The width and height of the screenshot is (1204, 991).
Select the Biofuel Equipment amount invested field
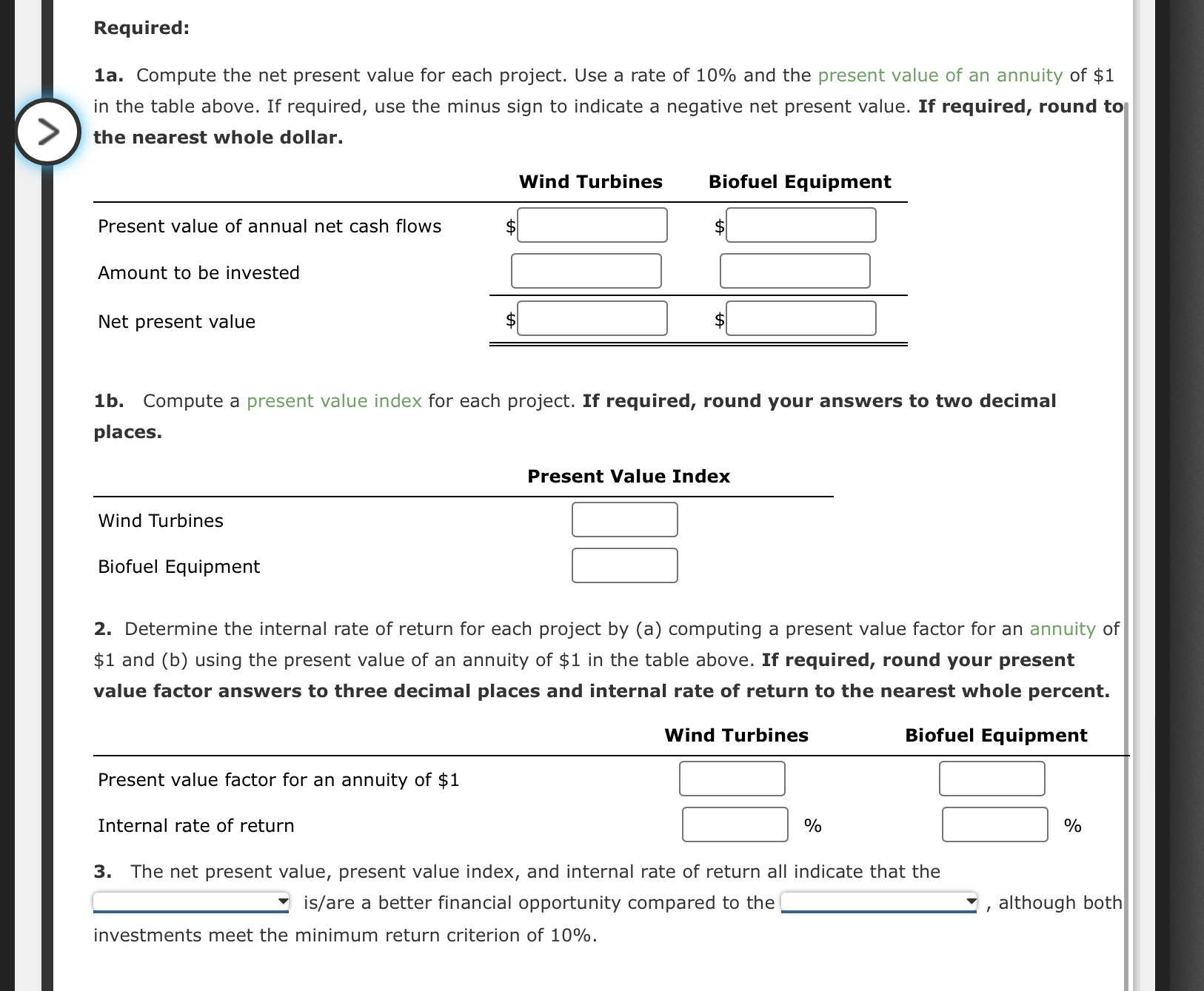point(794,271)
